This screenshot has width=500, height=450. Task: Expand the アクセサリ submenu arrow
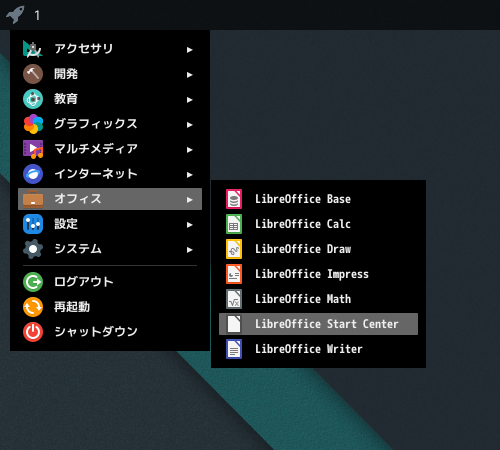190,50
